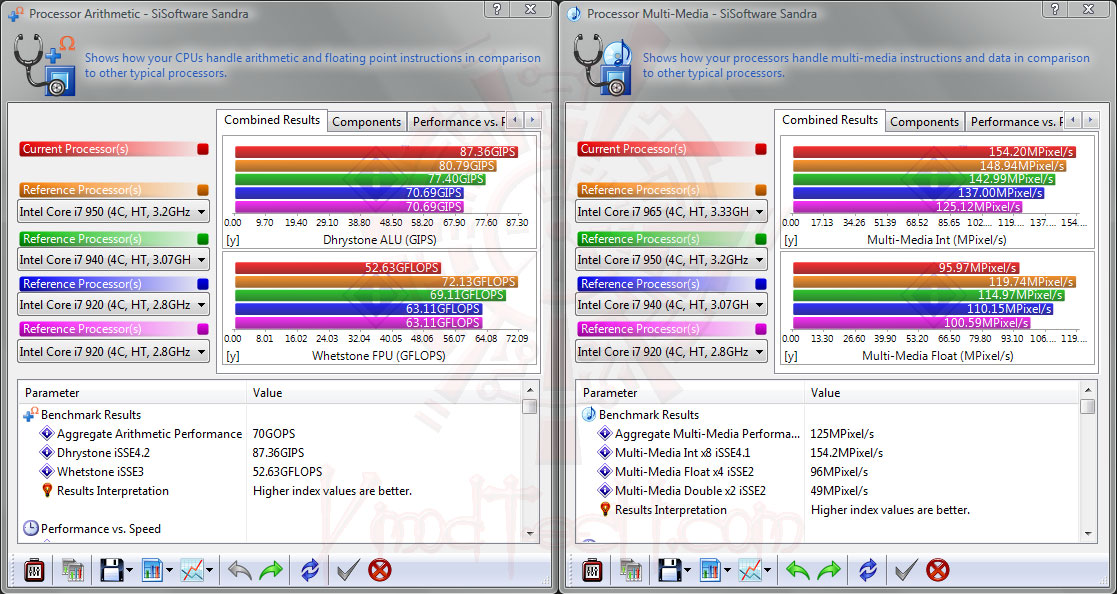Select Combined Results tab in Arithmetic window
1117x594 pixels.
click(272, 120)
